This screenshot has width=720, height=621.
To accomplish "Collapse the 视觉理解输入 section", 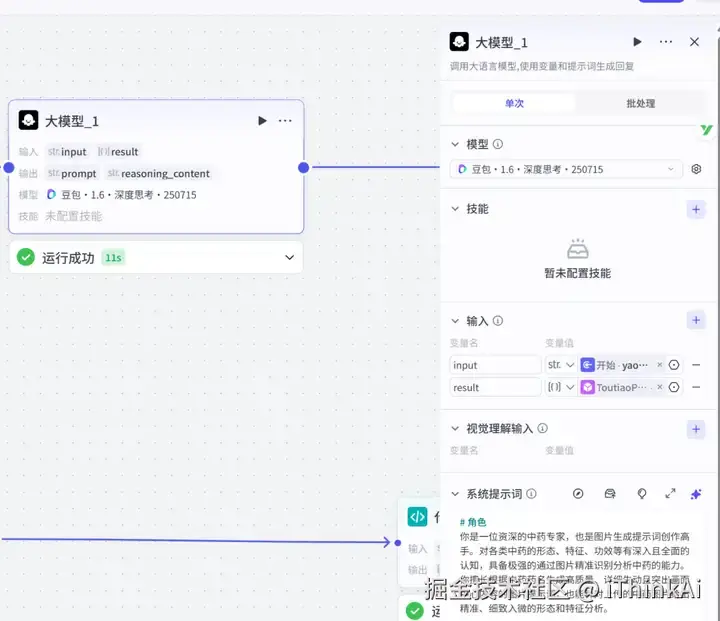I will 455,429.
